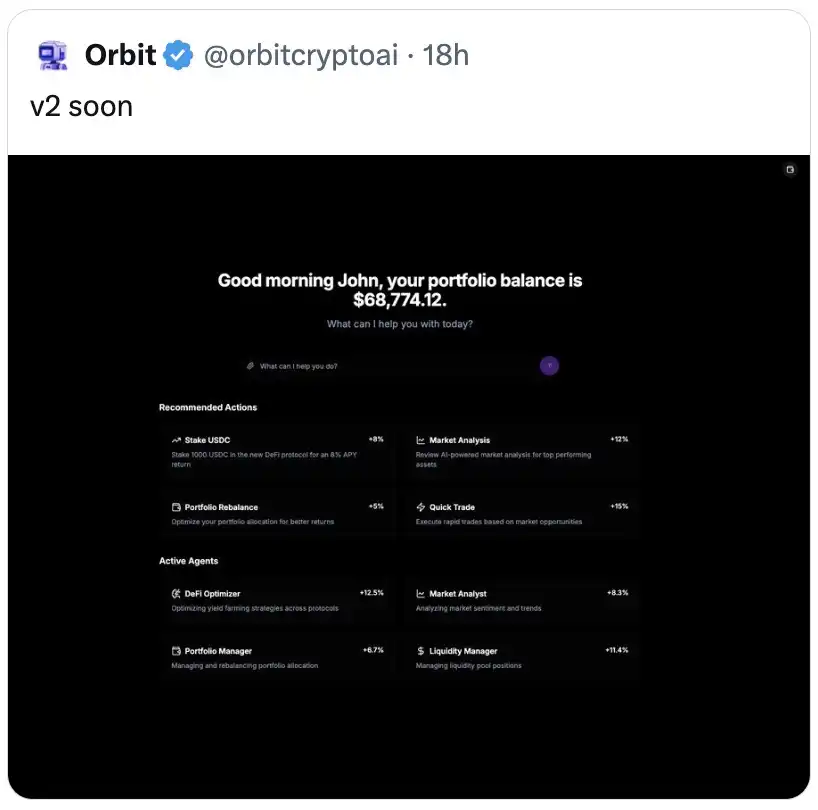Click the Liquidity Manager dollar sign icon
The image size is (818, 810).
pyautogui.click(x=421, y=651)
